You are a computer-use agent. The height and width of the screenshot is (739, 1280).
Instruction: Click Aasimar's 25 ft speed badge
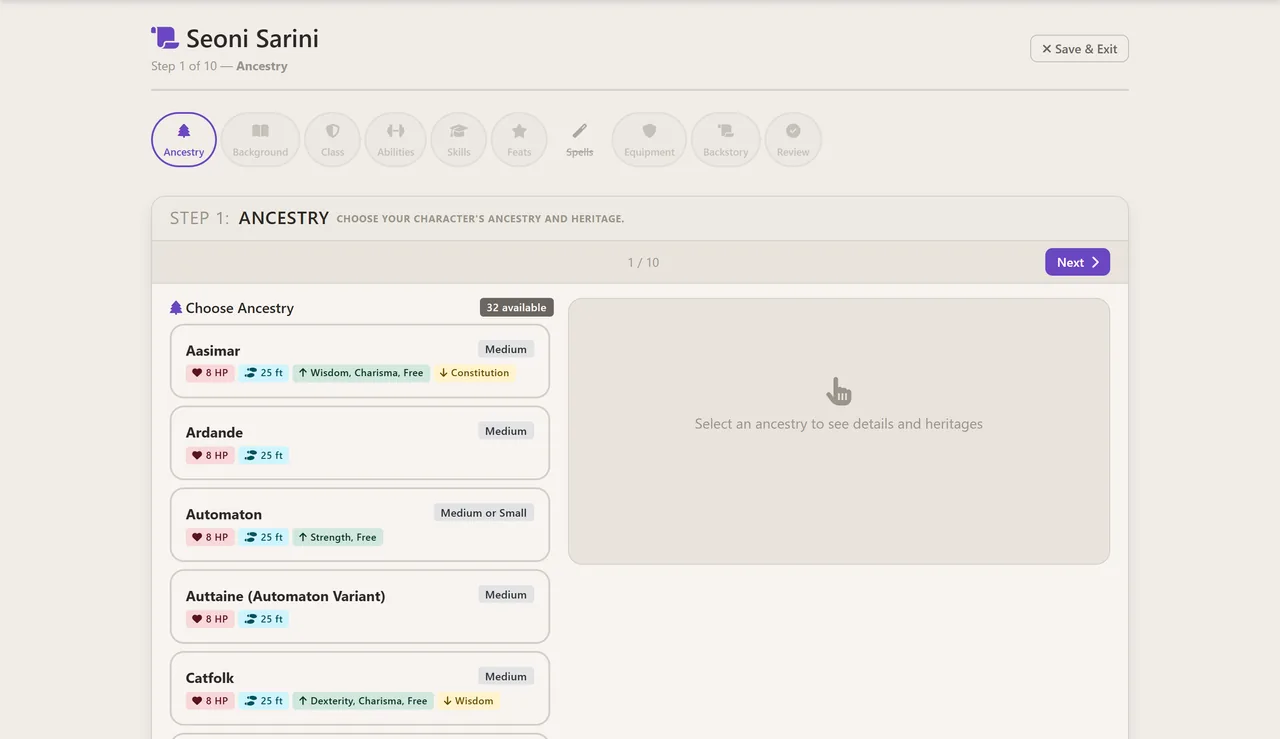coord(264,373)
